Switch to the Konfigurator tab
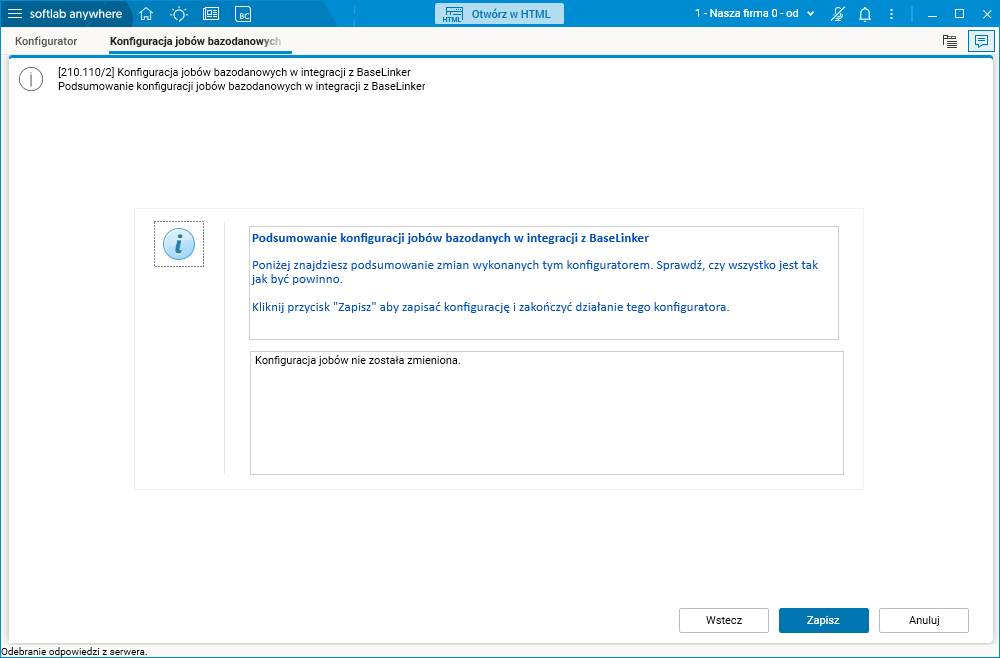 (46, 41)
